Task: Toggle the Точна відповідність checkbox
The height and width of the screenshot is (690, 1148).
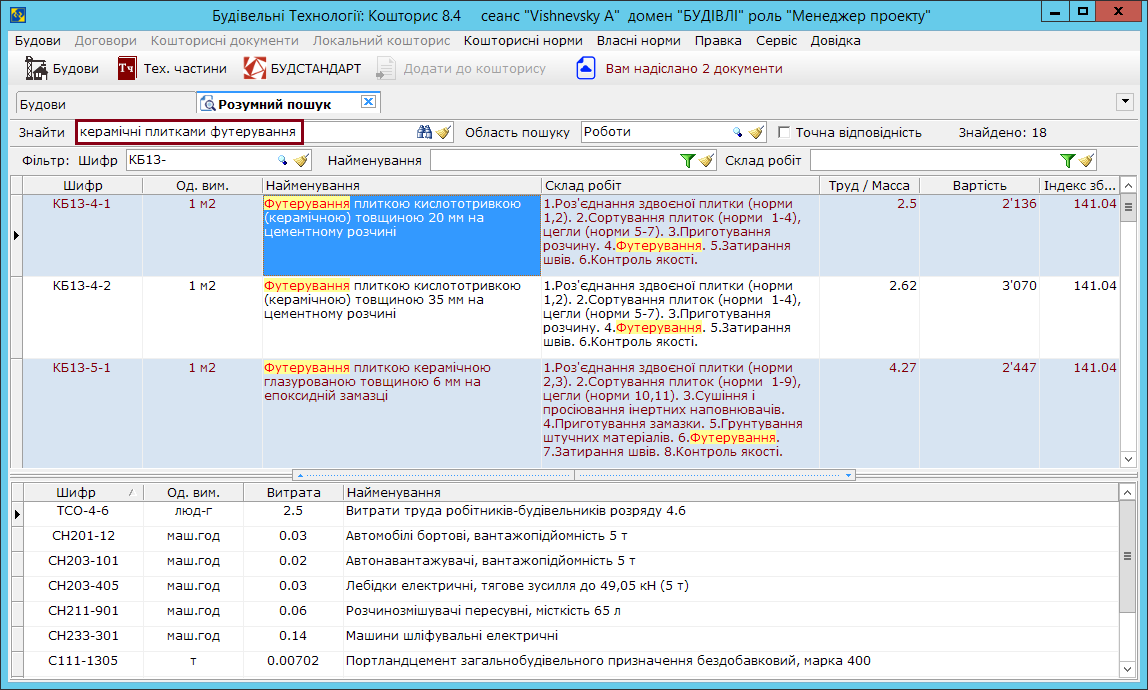Action: (784, 132)
